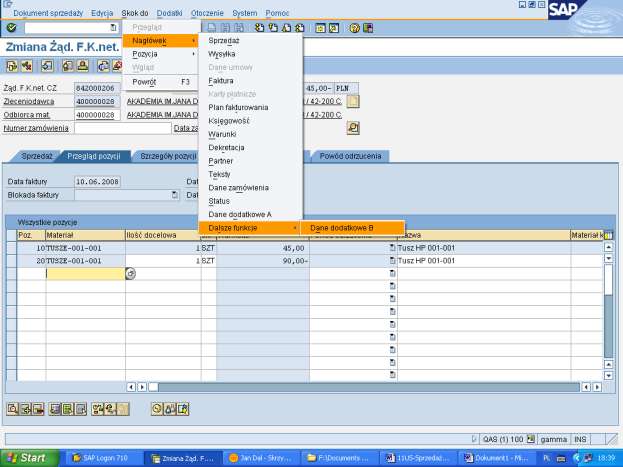Expand the Pozycja submenu
623x467 pixels.
click(161, 54)
